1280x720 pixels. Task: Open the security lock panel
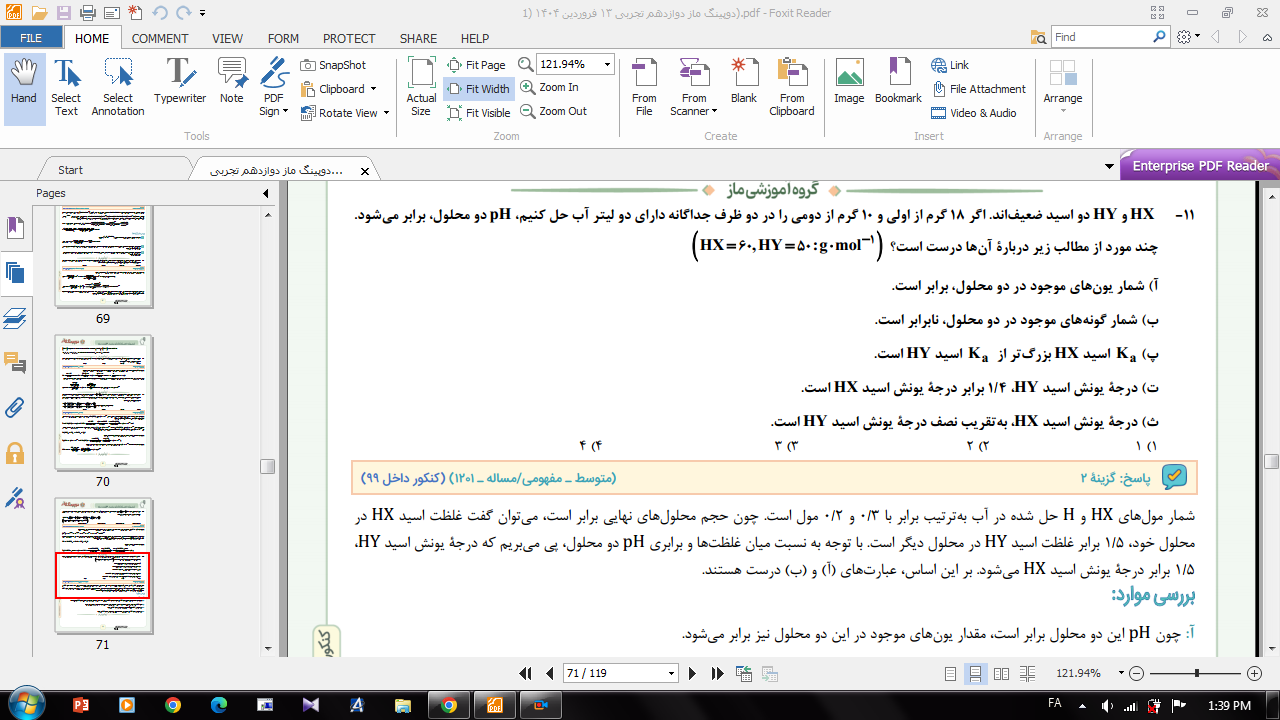pos(15,453)
